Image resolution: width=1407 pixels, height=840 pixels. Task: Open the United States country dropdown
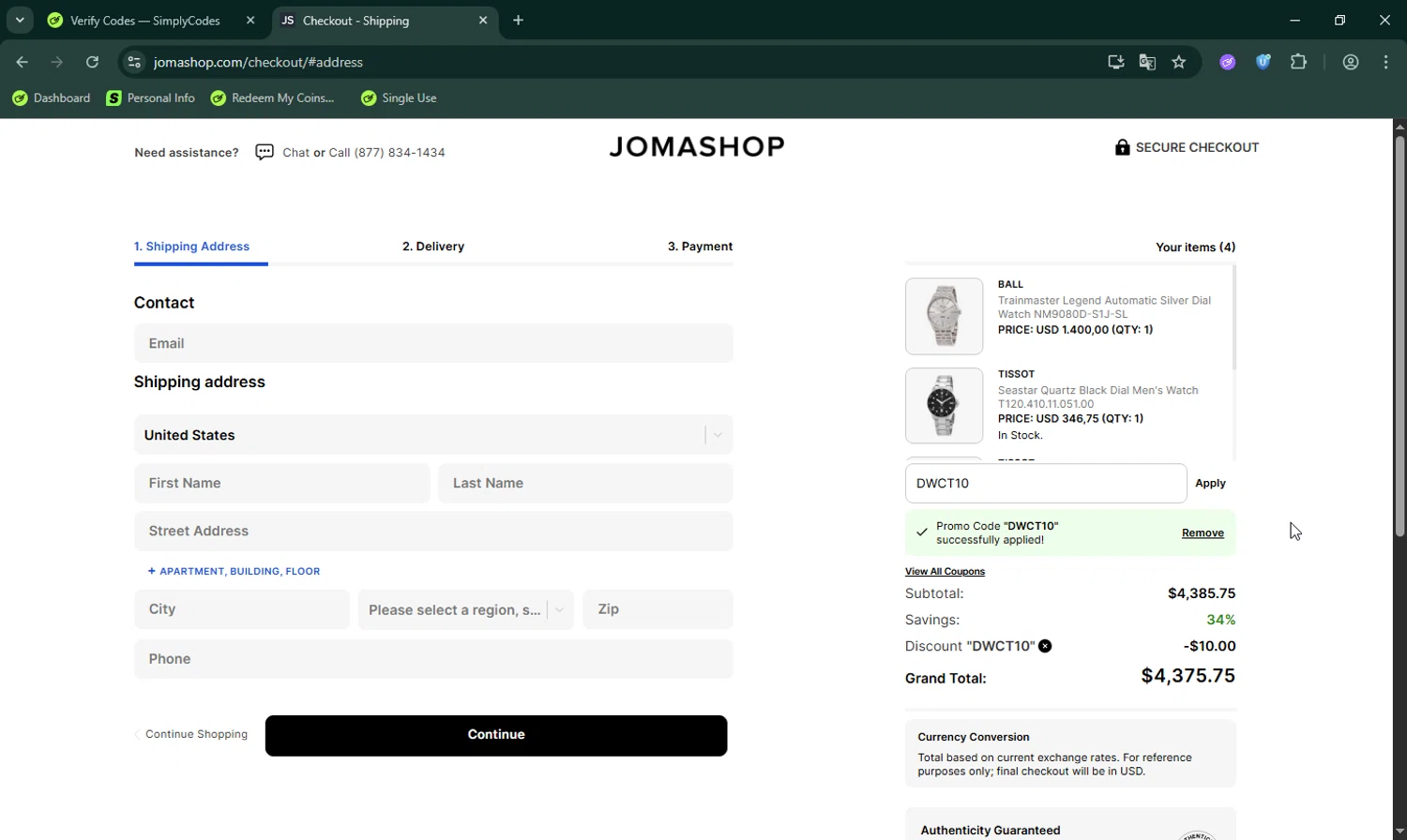(433, 435)
